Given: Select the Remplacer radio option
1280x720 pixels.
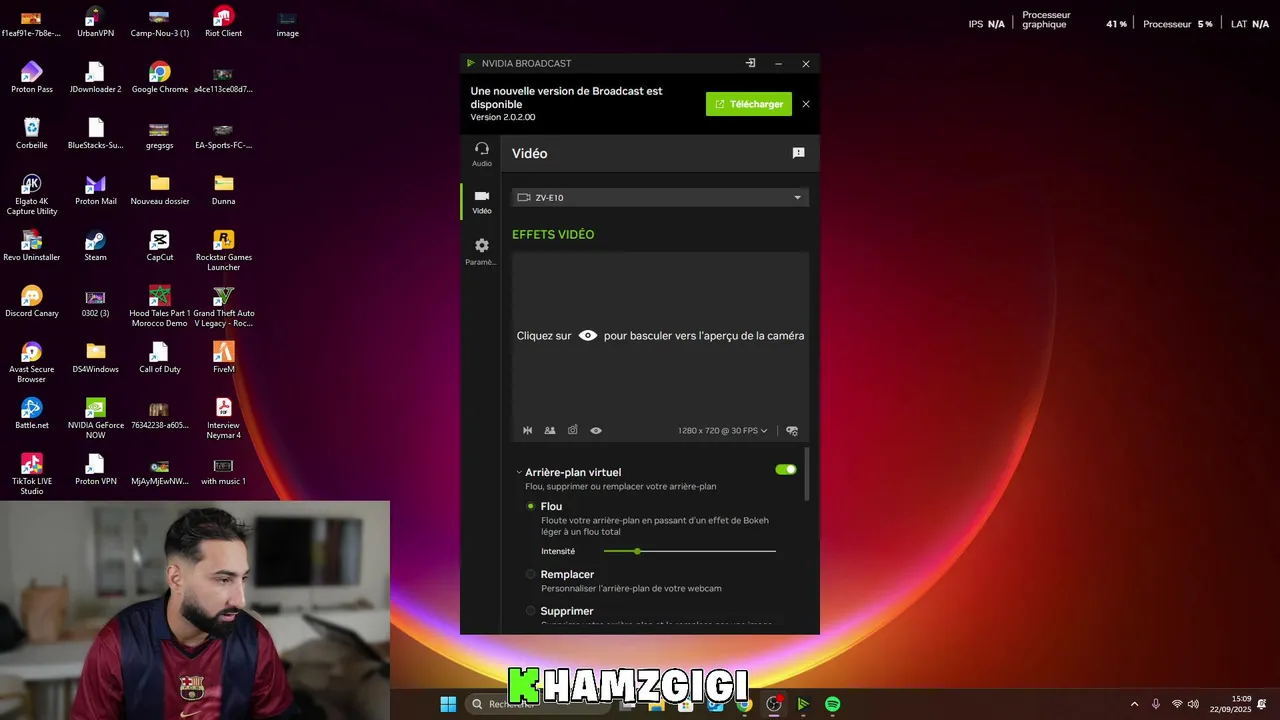Looking at the screenshot, I should (x=531, y=574).
